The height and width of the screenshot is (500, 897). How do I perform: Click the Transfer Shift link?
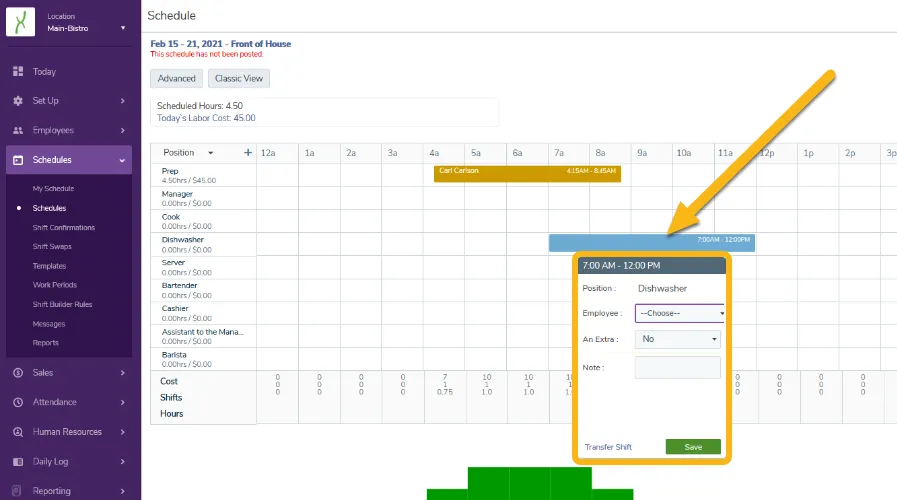[608, 447]
